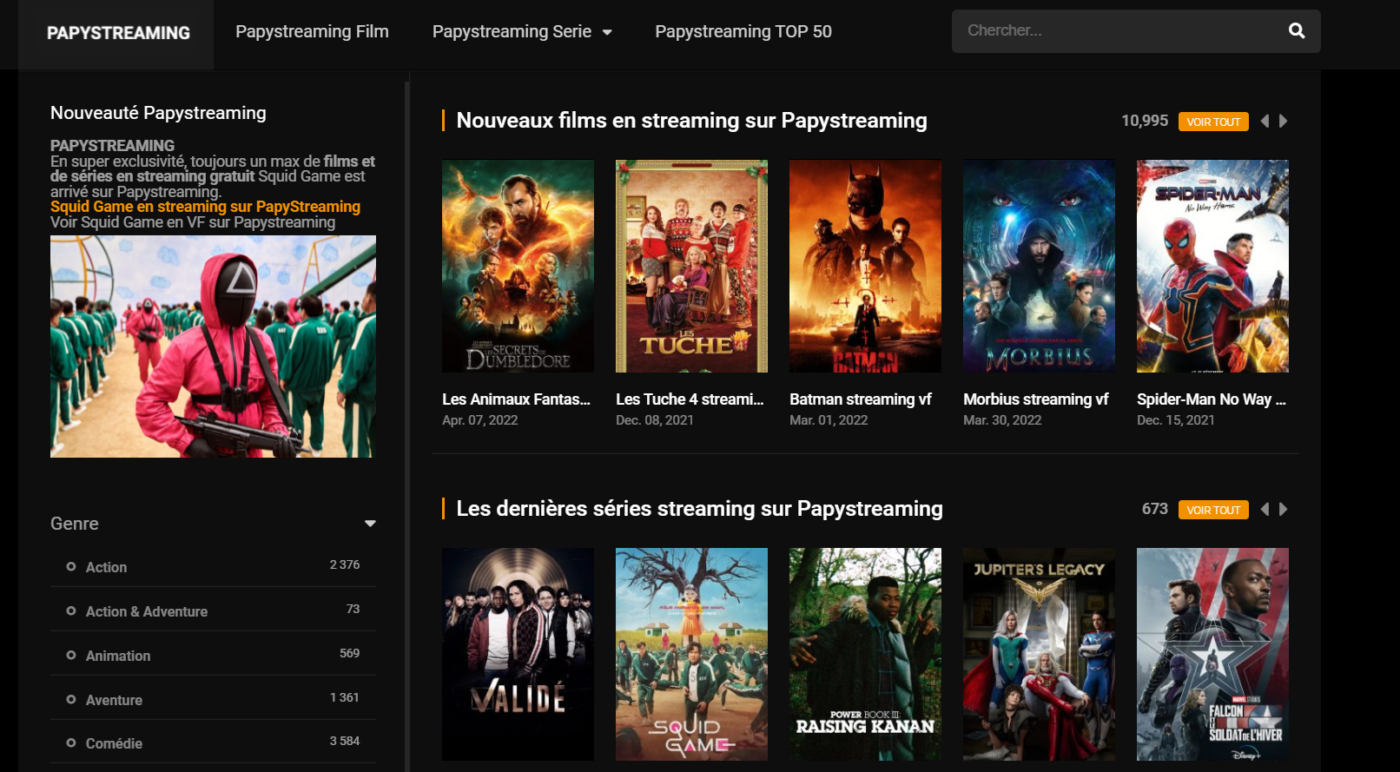Click the 673 series count

coord(1155,508)
